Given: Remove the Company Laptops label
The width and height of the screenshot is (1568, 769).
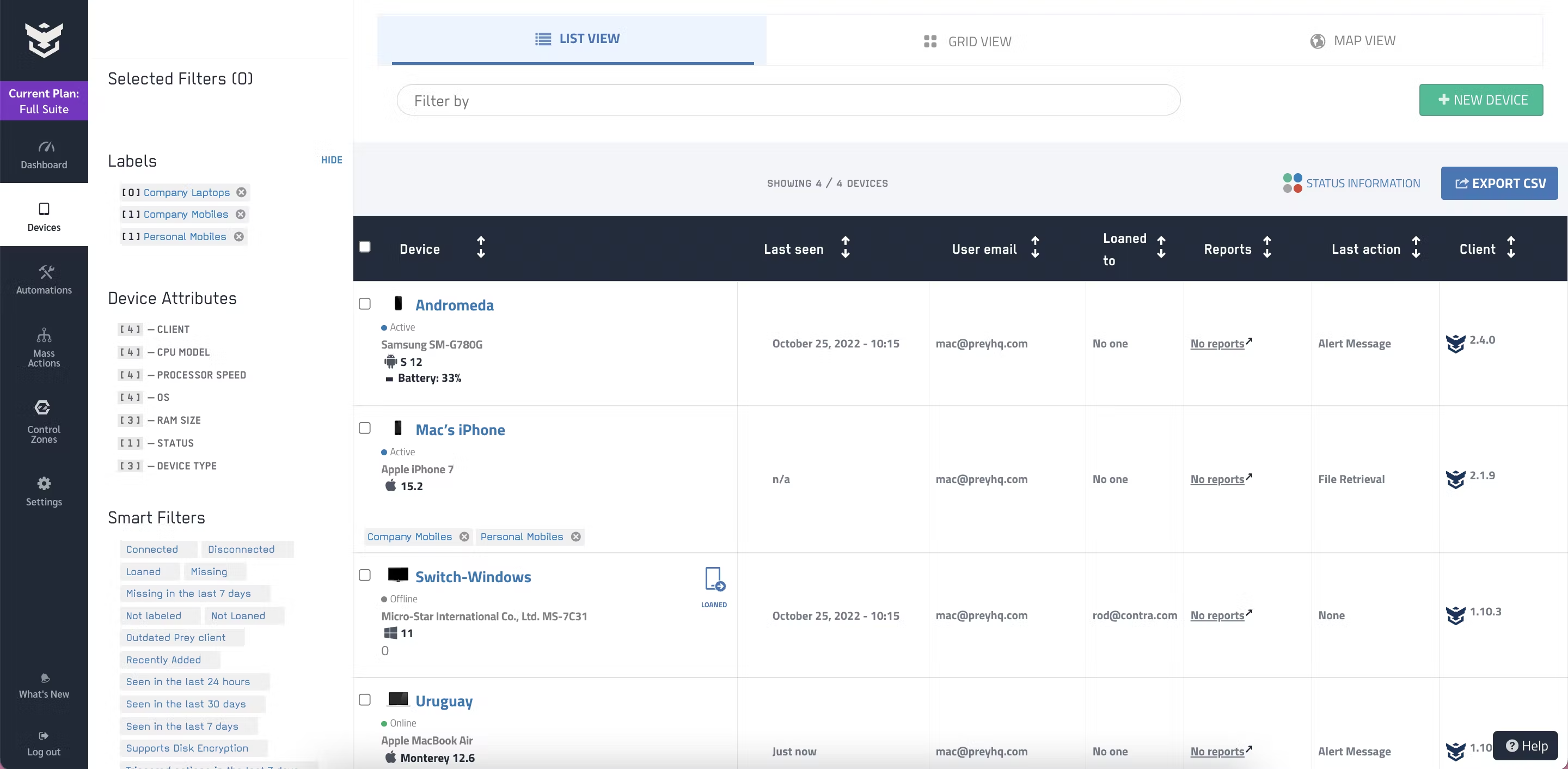Looking at the screenshot, I should click(x=242, y=192).
